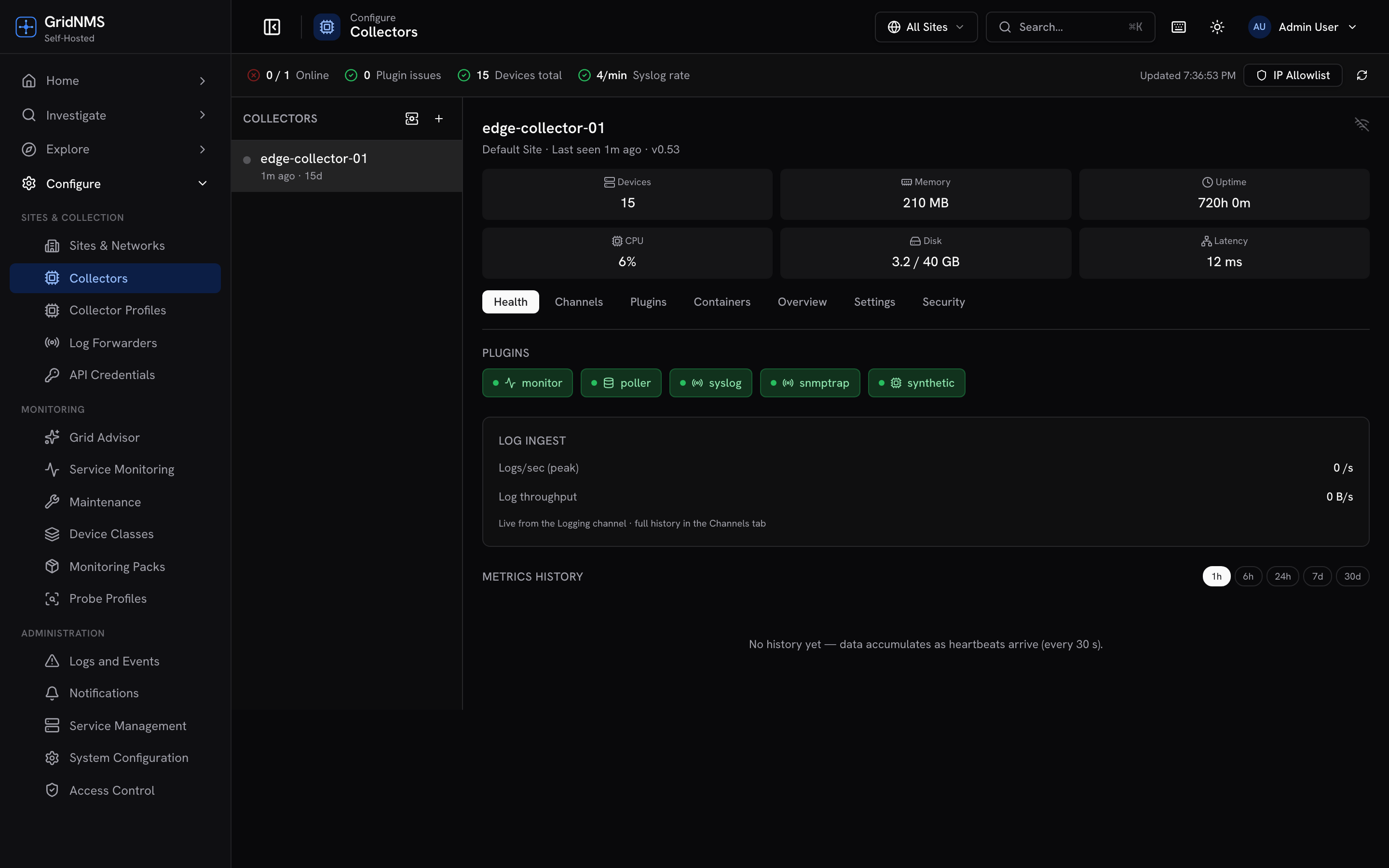Click the Probe Profiles scan icon
Screen dimensions: 1389x868
52,599
